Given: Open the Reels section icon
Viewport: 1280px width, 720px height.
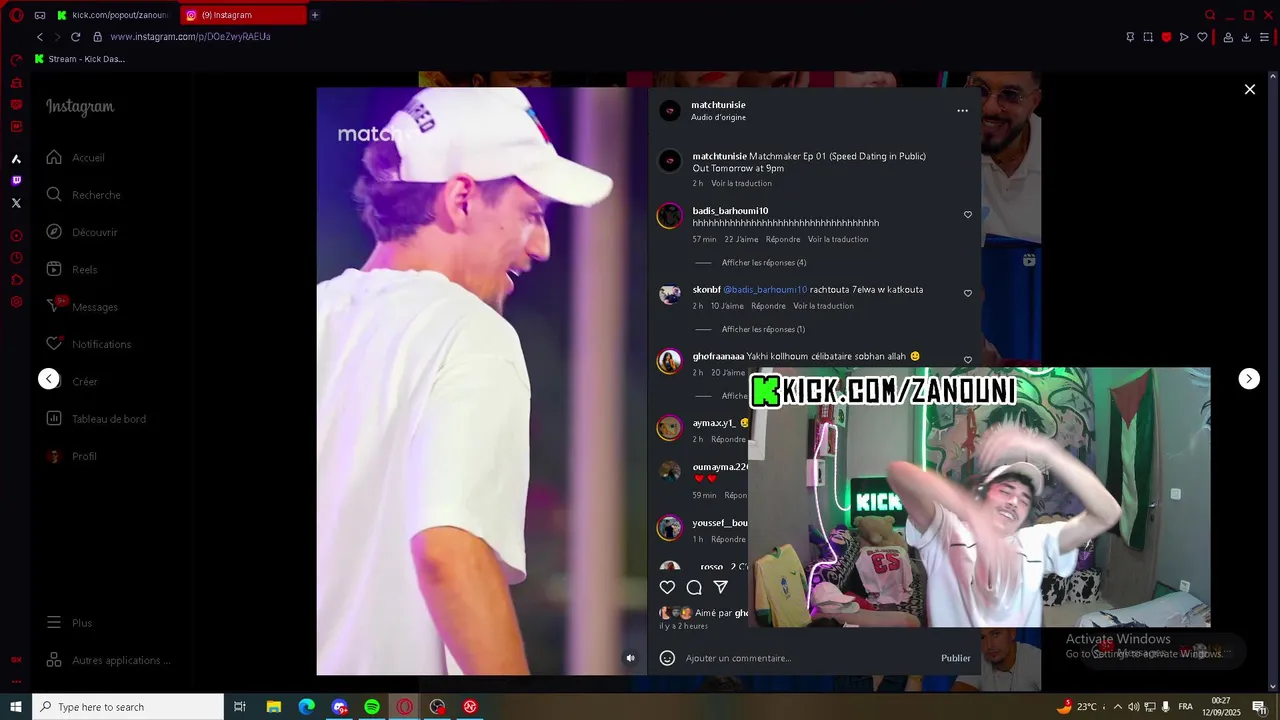Looking at the screenshot, I should (x=54, y=269).
